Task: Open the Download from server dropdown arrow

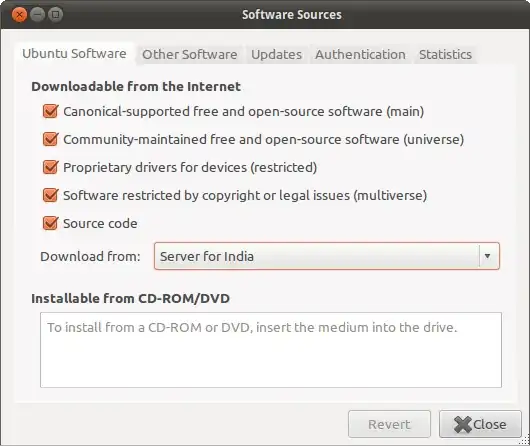Action: [488, 256]
